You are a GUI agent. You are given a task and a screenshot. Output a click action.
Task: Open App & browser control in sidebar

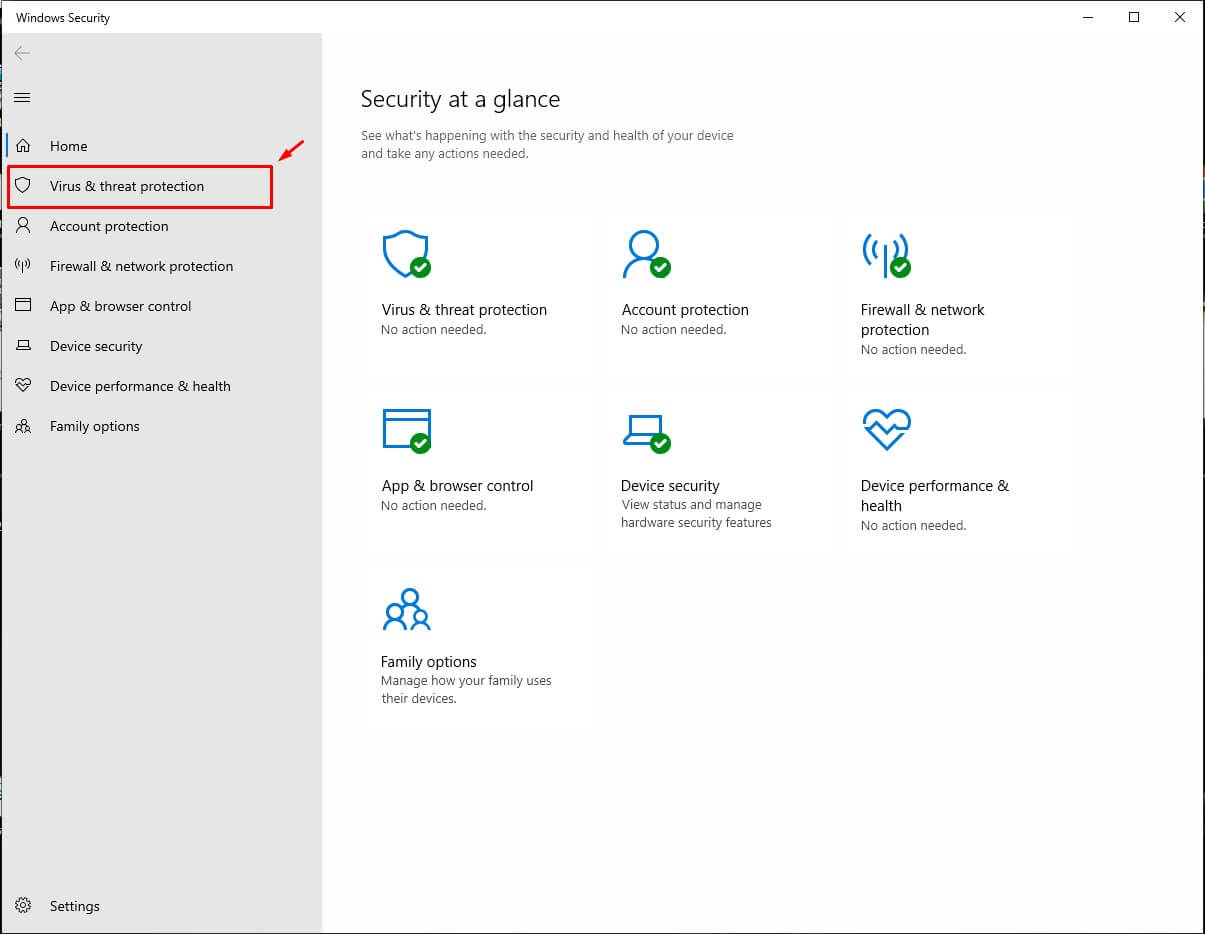[120, 306]
